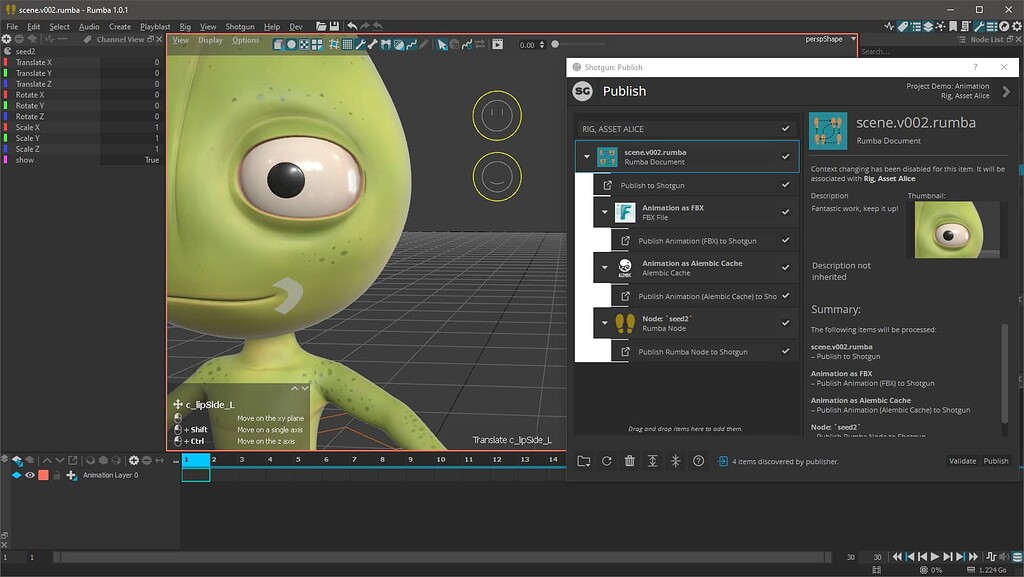The width and height of the screenshot is (1024, 577).
Task: Click the help question-mark icon in the Publish dialog
Action: pos(699,461)
